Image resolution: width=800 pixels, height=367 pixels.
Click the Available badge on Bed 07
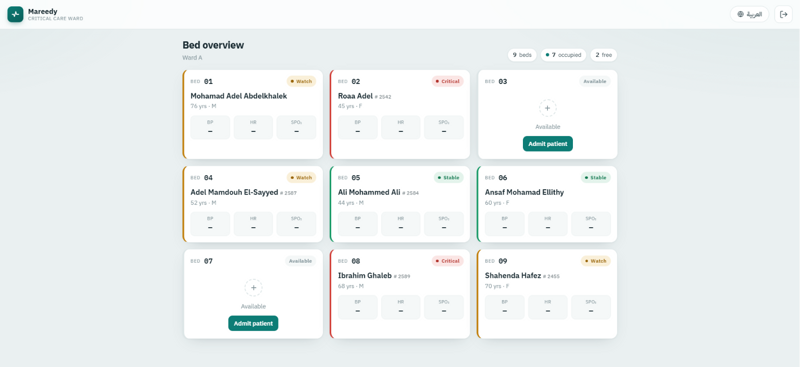(301, 261)
